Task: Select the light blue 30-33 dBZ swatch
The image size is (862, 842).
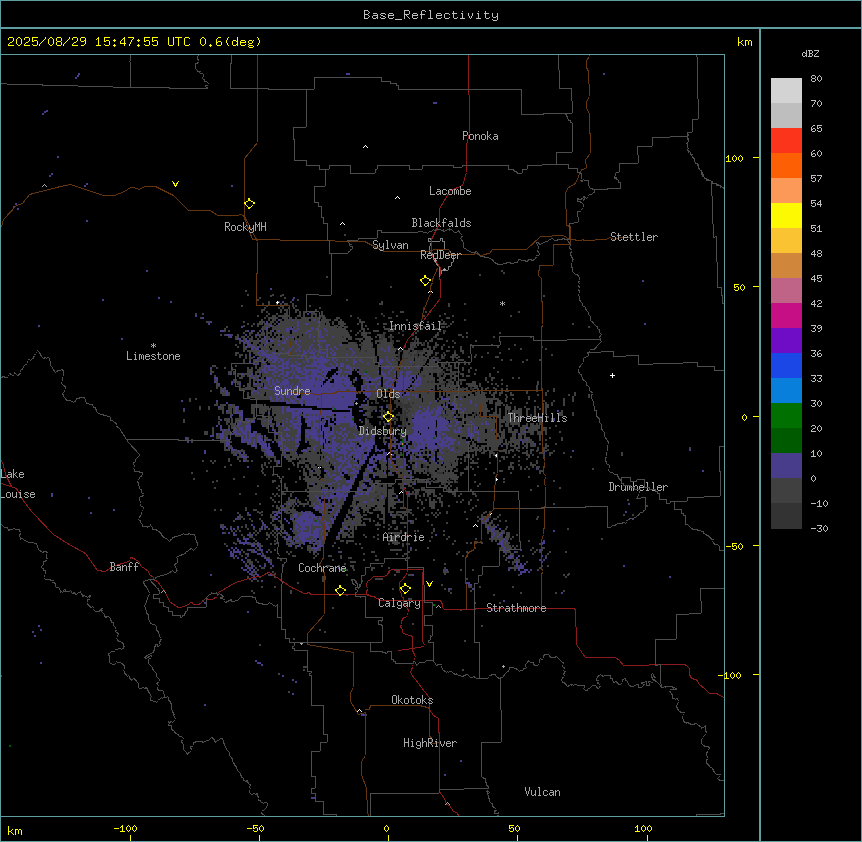Action: point(786,390)
